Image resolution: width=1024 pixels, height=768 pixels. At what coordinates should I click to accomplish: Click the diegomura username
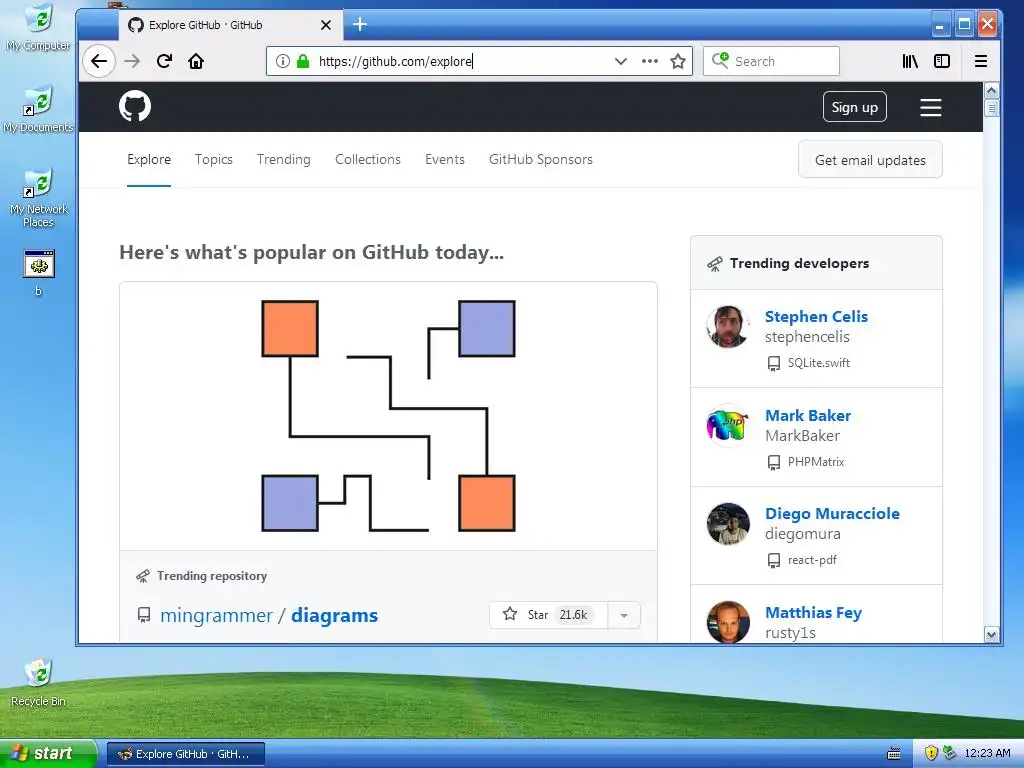(x=803, y=534)
